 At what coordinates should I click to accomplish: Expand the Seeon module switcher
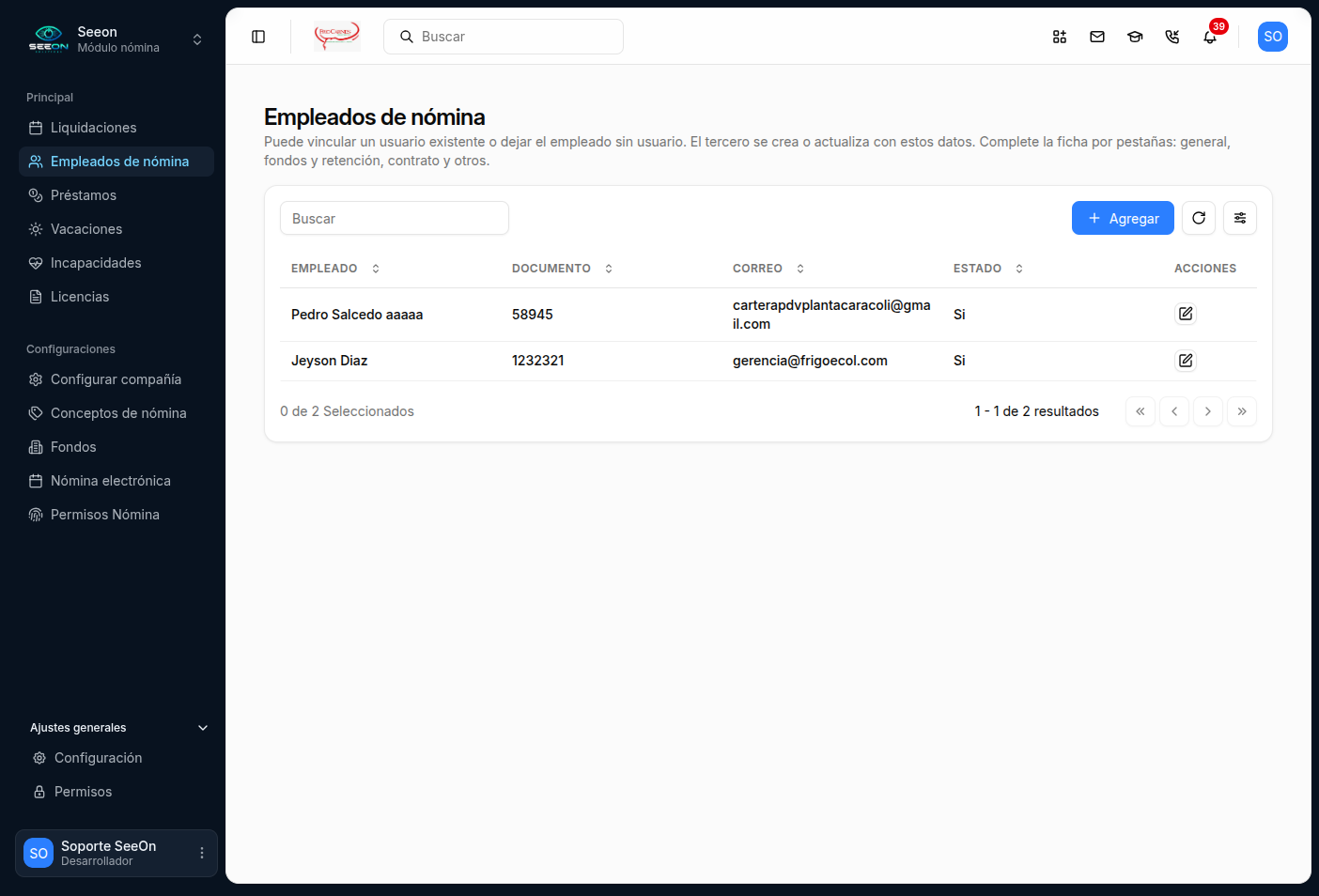click(x=197, y=39)
